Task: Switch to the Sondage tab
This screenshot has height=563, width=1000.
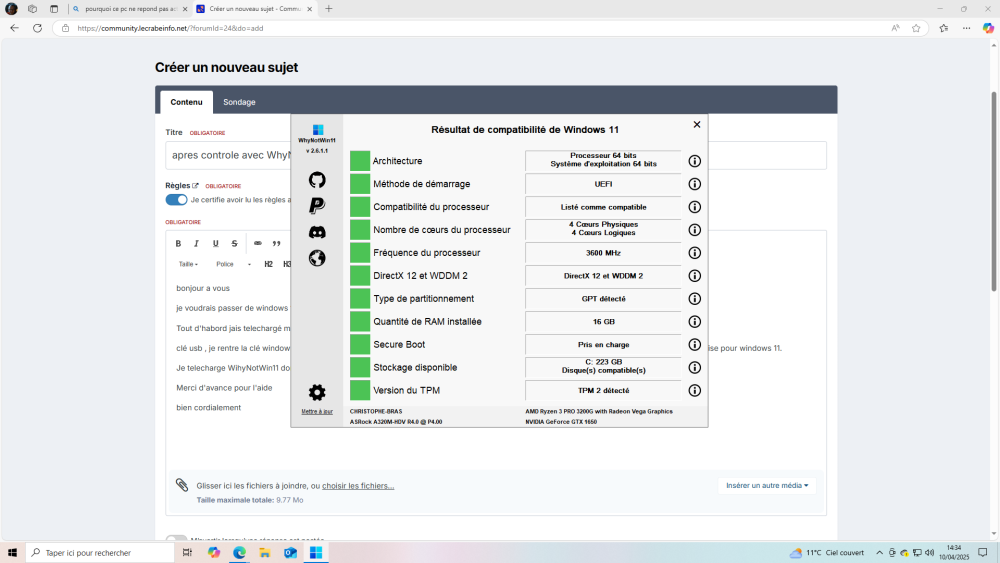Action: [x=239, y=102]
